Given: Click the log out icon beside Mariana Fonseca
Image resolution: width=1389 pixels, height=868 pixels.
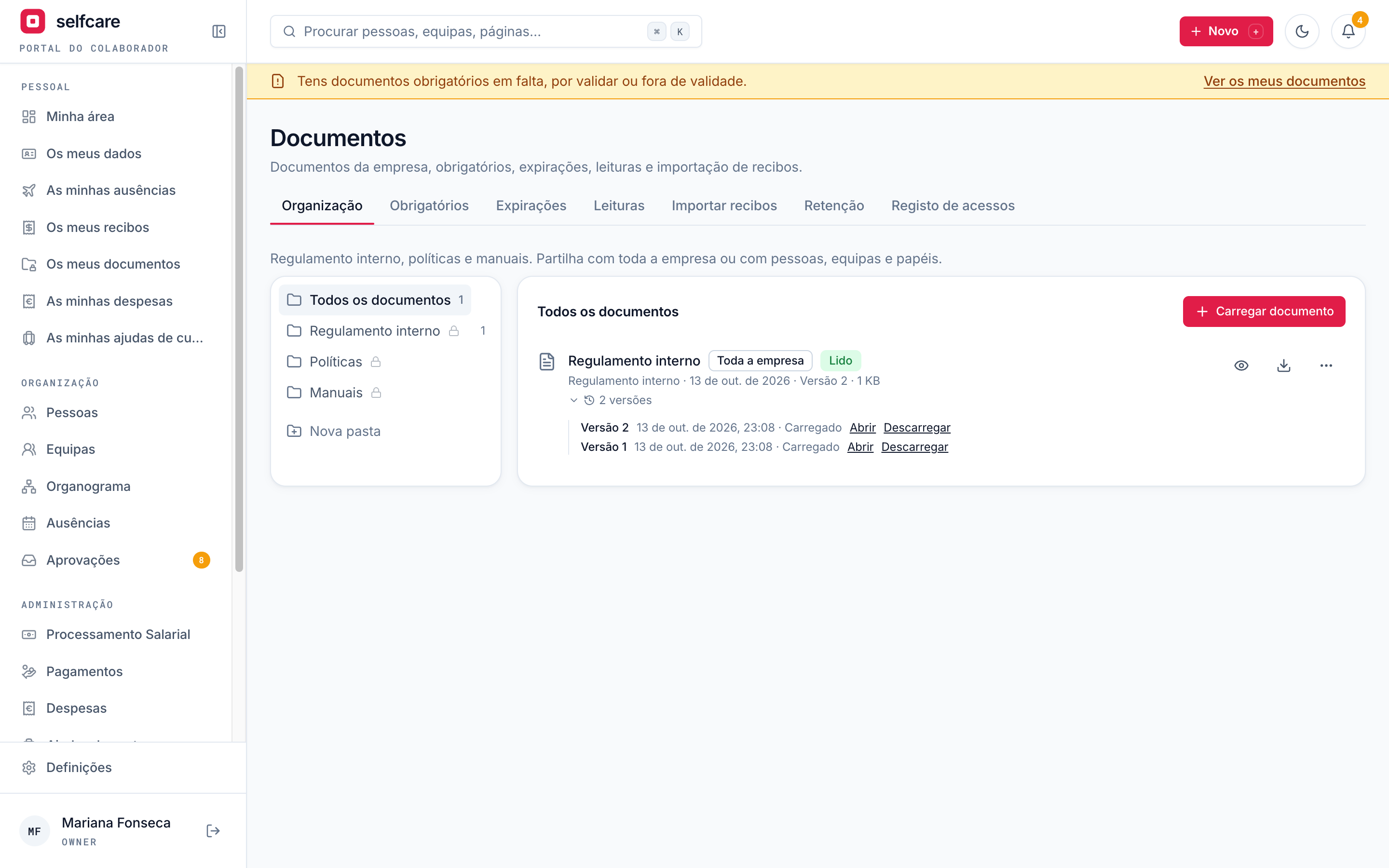Looking at the screenshot, I should pyautogui.click(x=213, y=831).
